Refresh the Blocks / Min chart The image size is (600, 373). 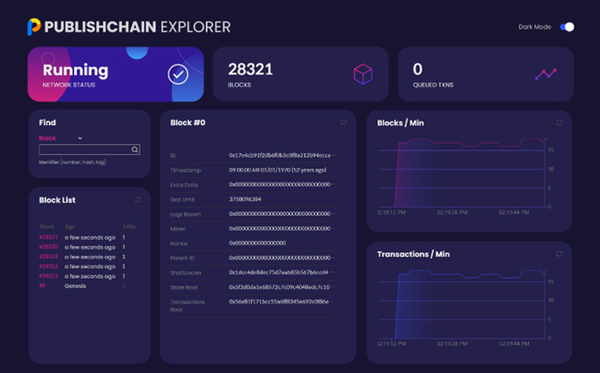559,122
